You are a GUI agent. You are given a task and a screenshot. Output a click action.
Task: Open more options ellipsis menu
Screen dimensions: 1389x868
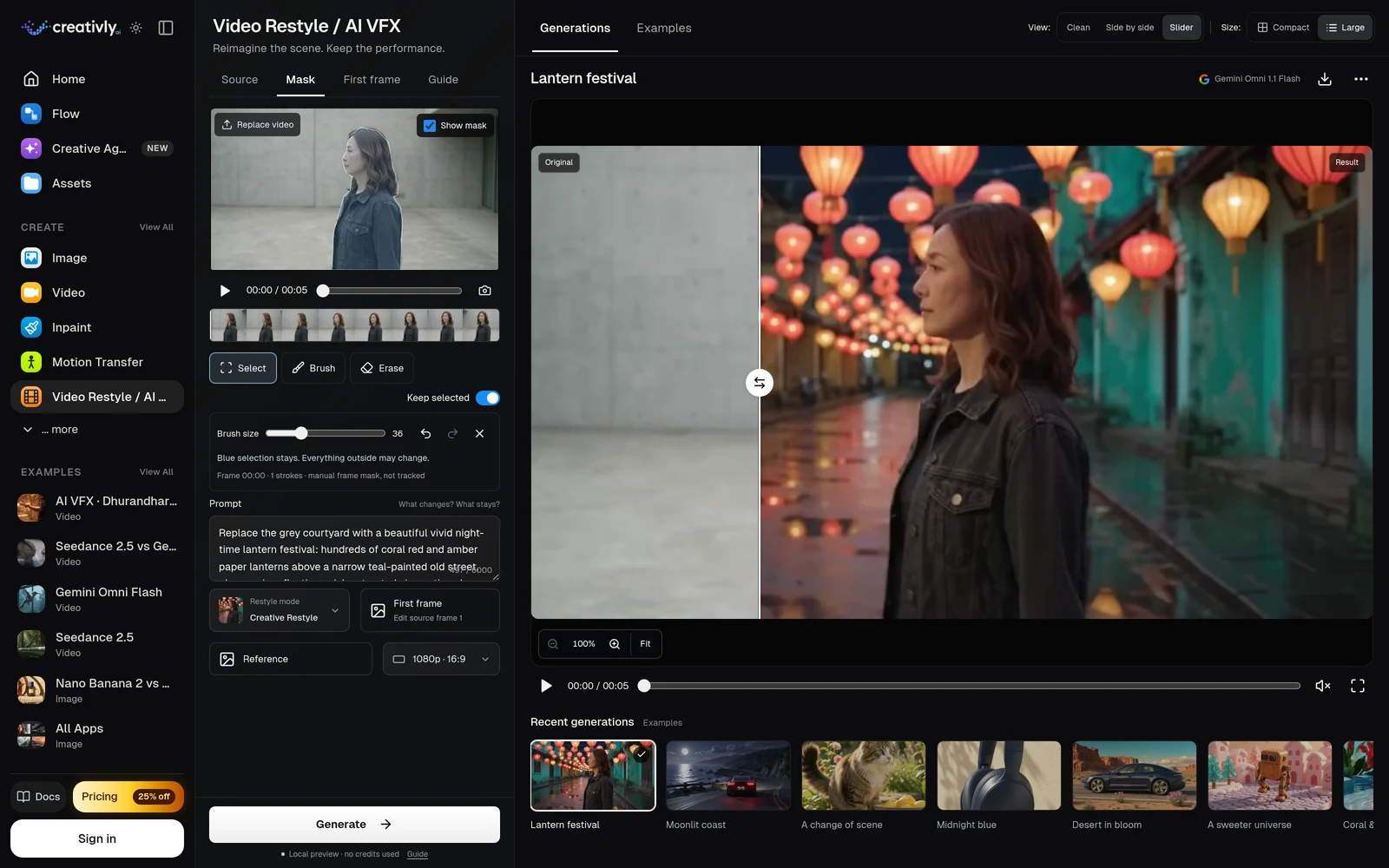pos(1360,79)
